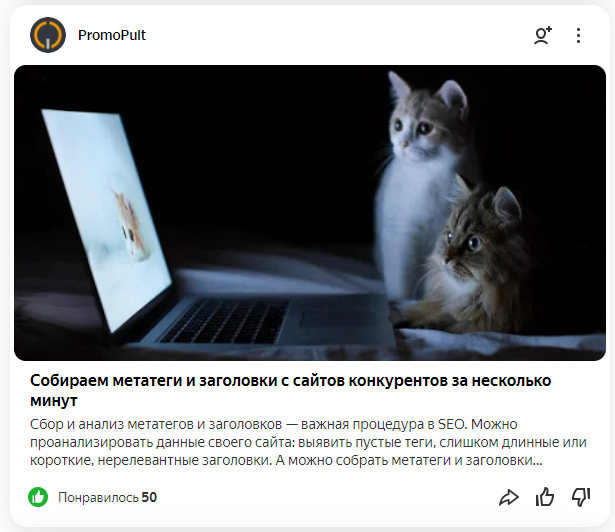The image size is (615, 532).
Task: Click the likes count number 50
Action: (149, 497)
